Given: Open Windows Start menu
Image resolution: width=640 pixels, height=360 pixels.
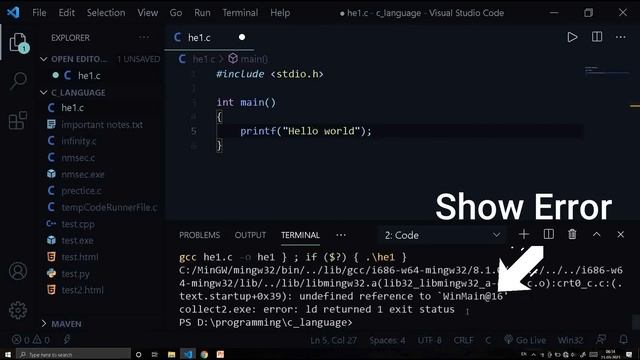Looking at the screenshot, I should (7, 355).
